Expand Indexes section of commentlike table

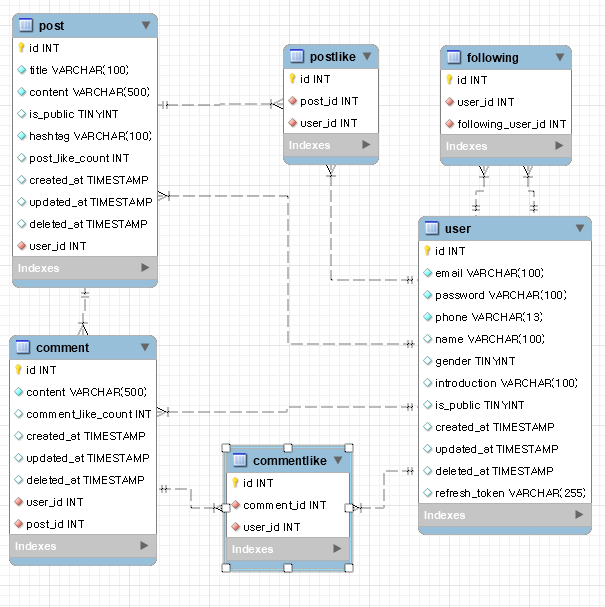click(337, 549)
